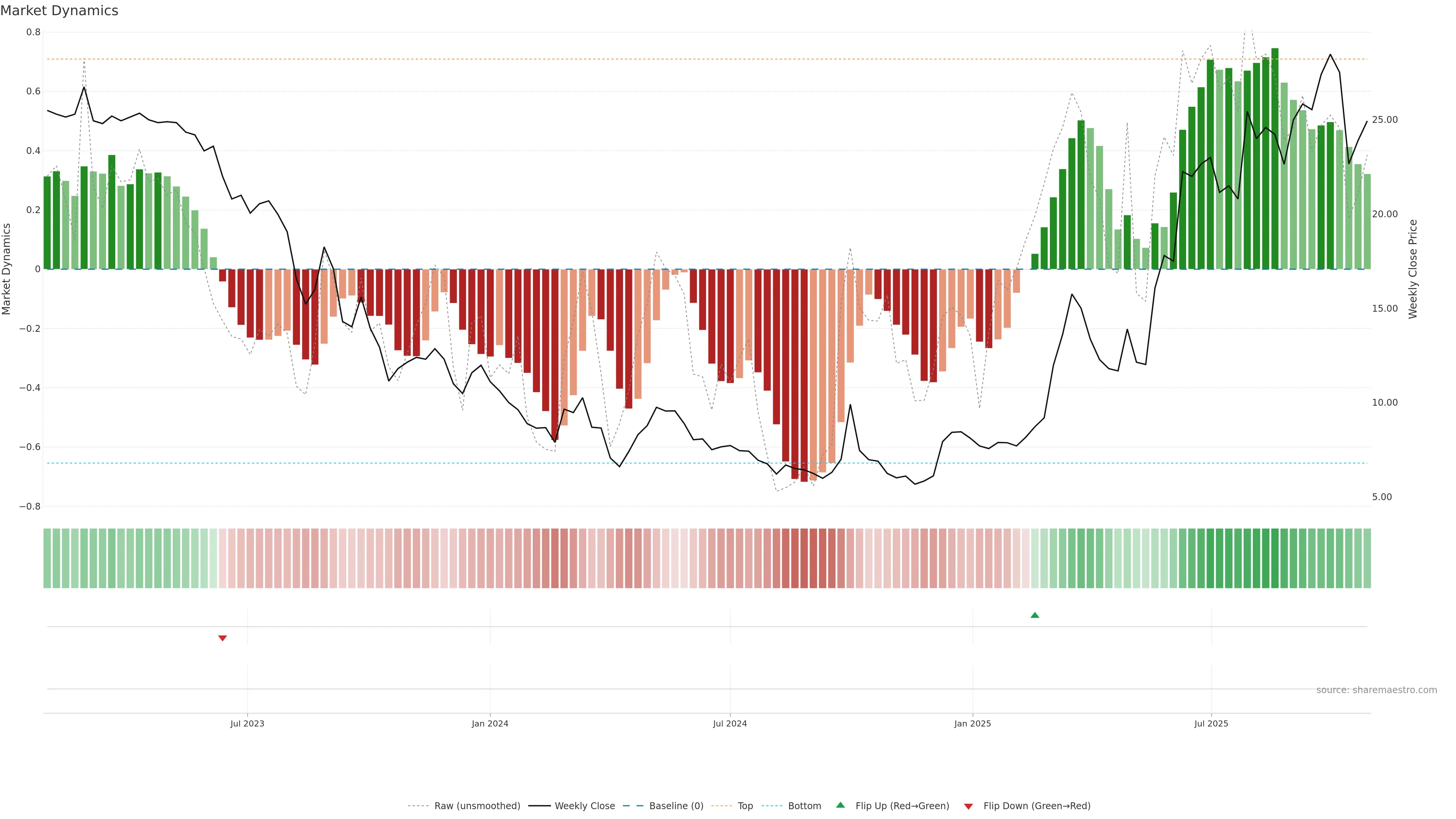
Task: Click the Jul 2025 axis label
Action: tap(1211, 723)
